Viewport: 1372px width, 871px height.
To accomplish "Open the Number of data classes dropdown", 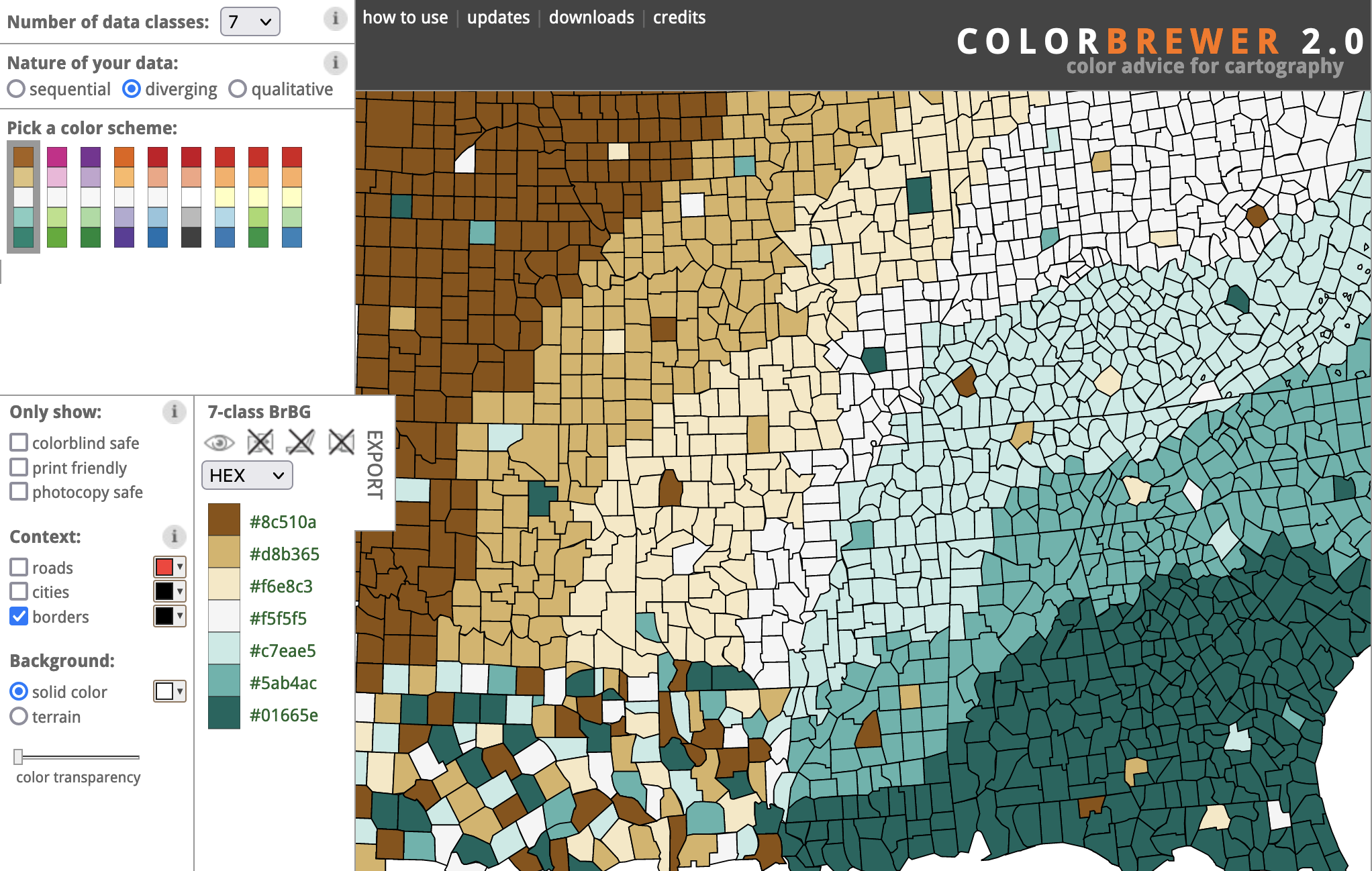I will [x=249, y=21].
